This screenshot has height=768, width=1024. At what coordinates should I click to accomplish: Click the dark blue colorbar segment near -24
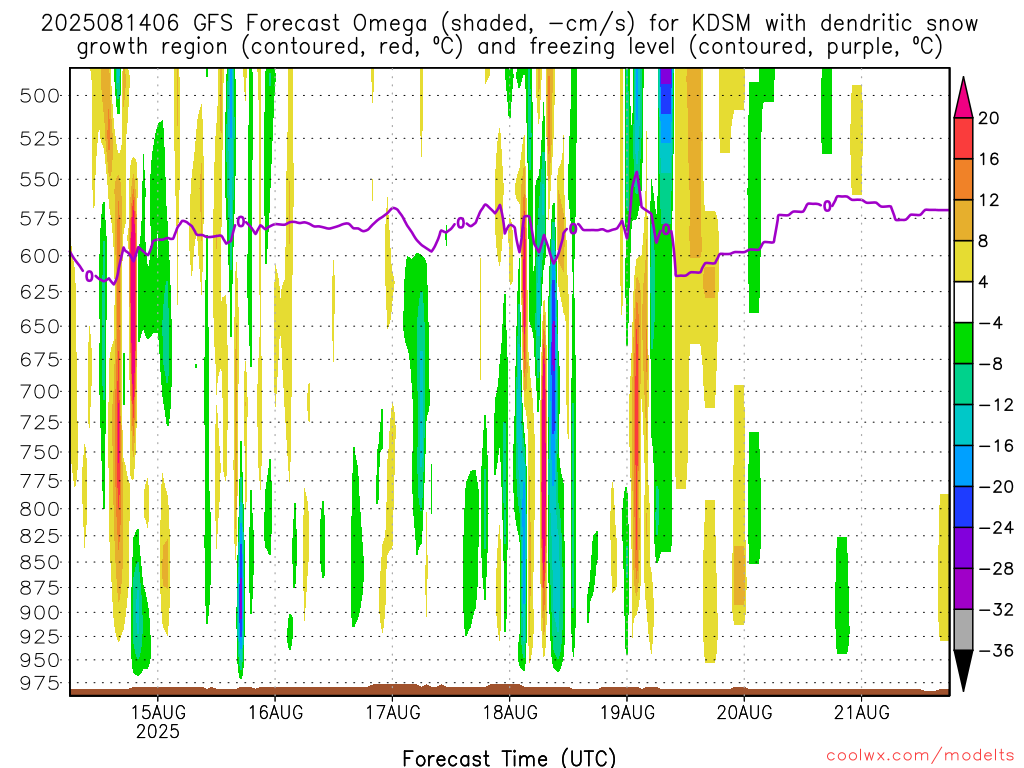(963, 507)
